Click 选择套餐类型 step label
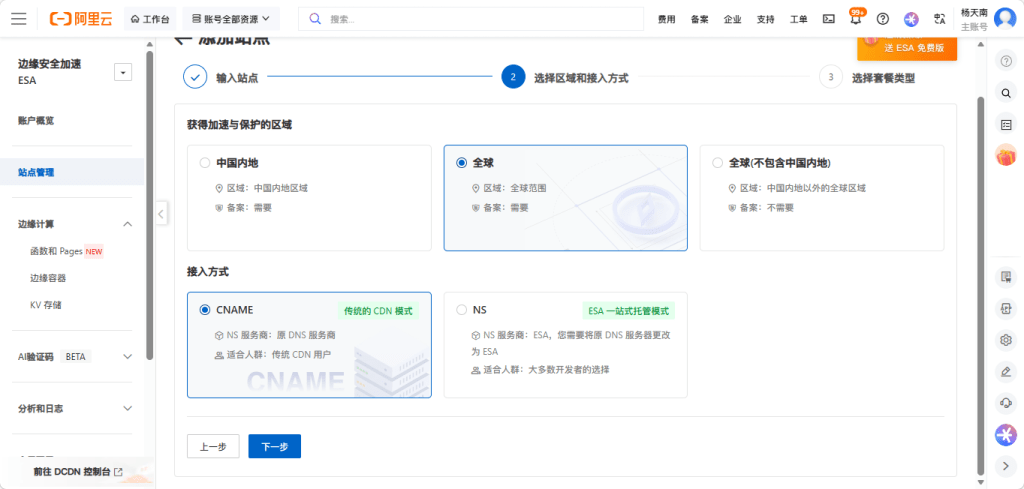This screenshot has width=1024, height=489. pyautogui.click(x=883, y=78)
